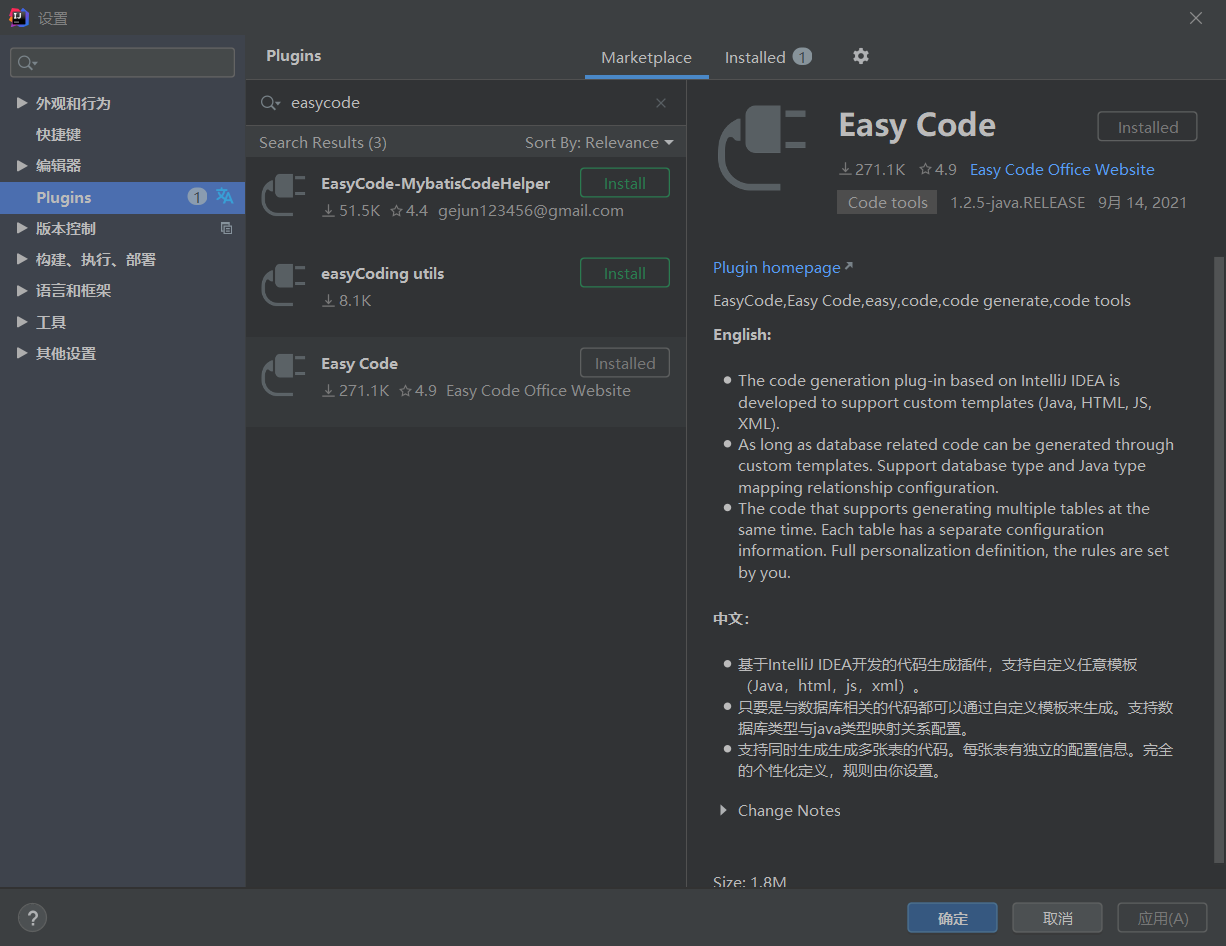The width and height of the screenshot is (1226, 946).
Task: Click the plugins settings gear icon
Action: 860,57
